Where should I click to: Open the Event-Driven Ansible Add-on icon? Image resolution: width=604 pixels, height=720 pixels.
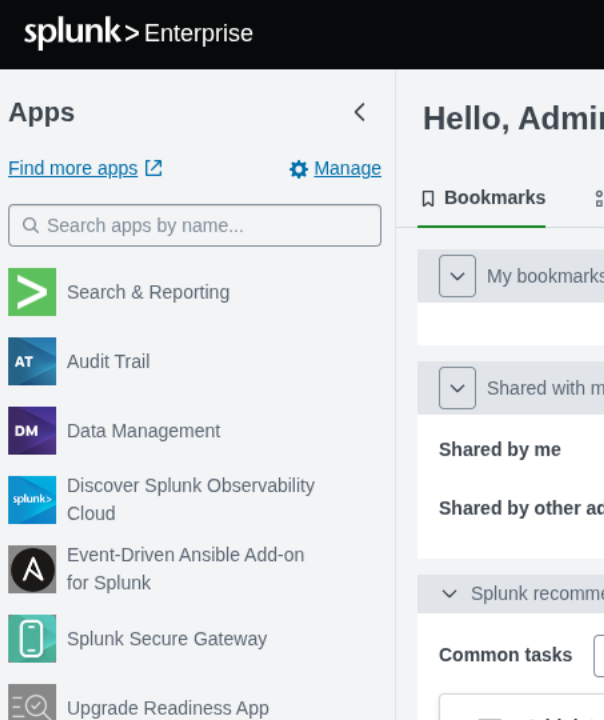32,569
